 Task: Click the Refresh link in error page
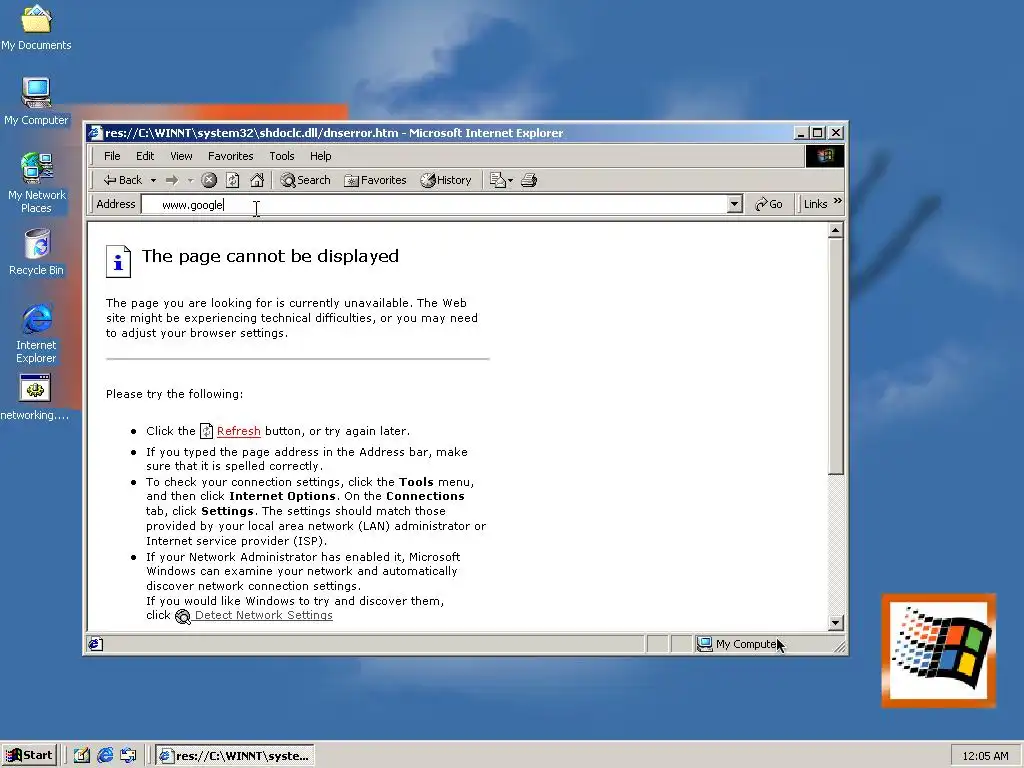238,431
